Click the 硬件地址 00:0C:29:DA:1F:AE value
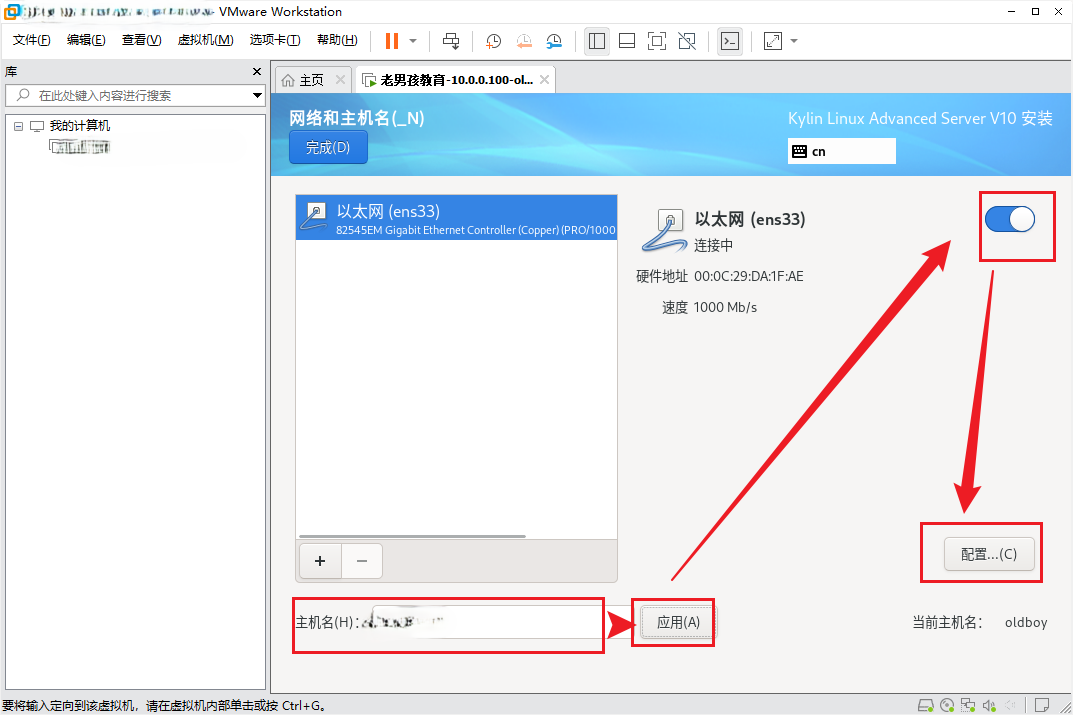Viewport: 1073px width, 715px height. pyautogui.click(x=749, y=276)
